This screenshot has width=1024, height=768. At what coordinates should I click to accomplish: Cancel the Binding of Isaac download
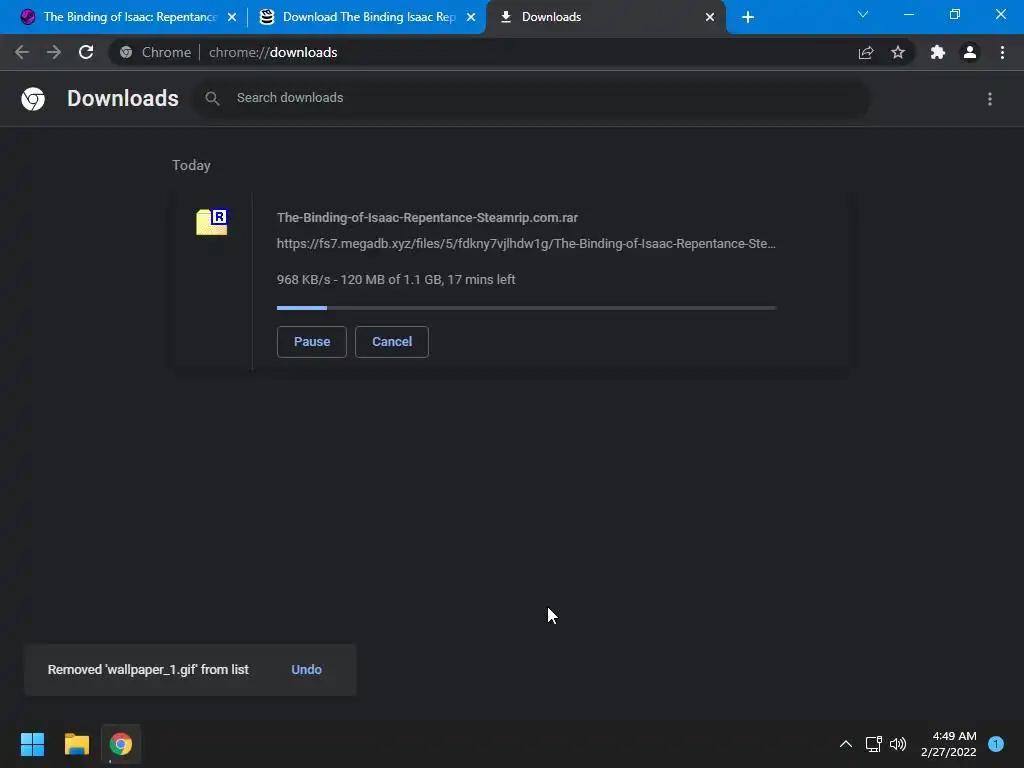tap(392, 342)
